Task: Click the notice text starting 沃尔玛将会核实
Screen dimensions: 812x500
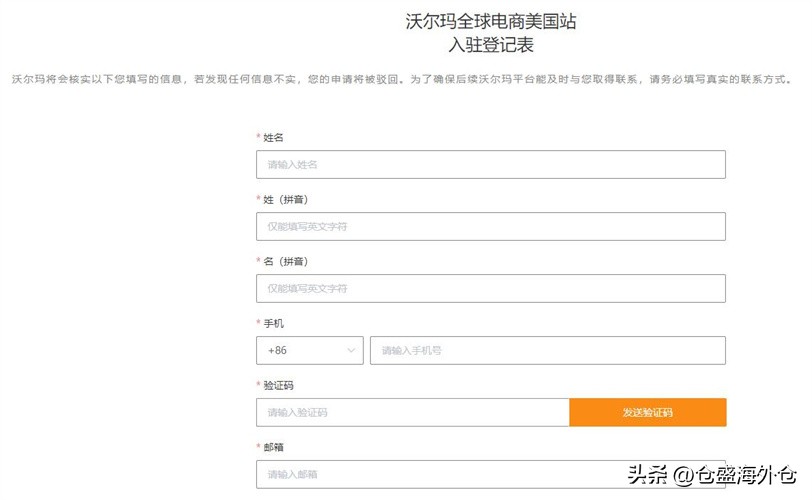Action: pyautogui.click(x=402, y=79)
